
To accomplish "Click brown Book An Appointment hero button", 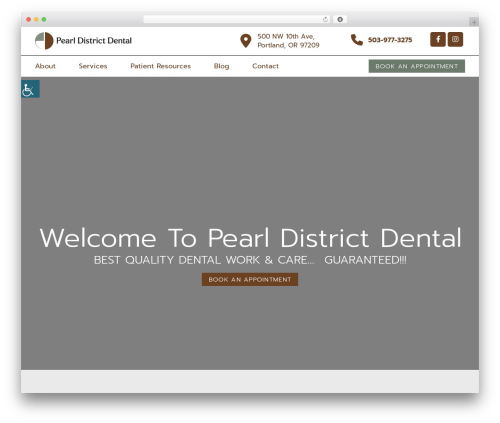I will click(x=250, y=279).
